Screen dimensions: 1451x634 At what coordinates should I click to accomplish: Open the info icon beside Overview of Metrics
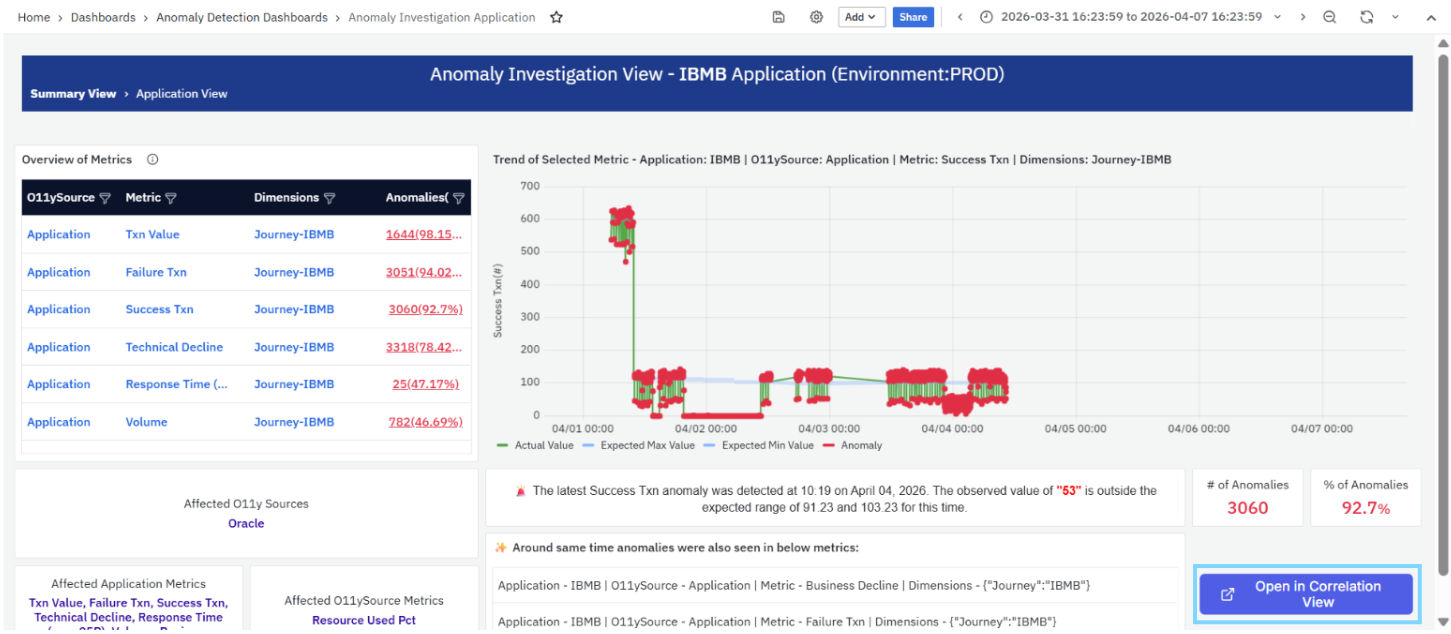[x=153, y=159]
